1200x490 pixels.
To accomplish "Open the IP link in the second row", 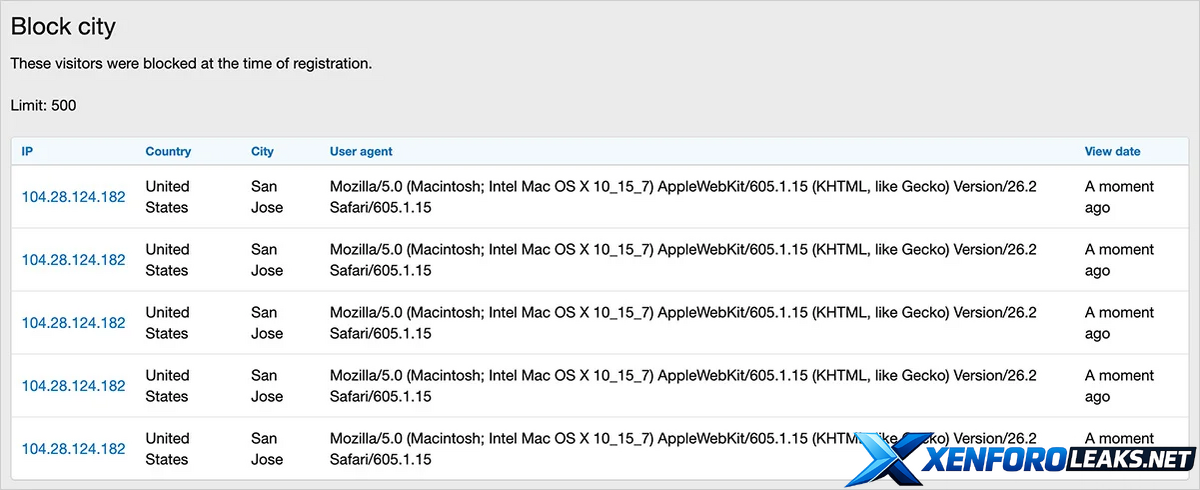I will [x=74, y=260].
